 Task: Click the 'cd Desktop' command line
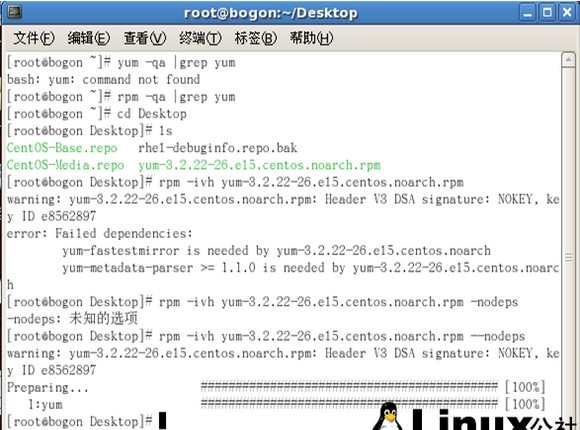point(152,114)
